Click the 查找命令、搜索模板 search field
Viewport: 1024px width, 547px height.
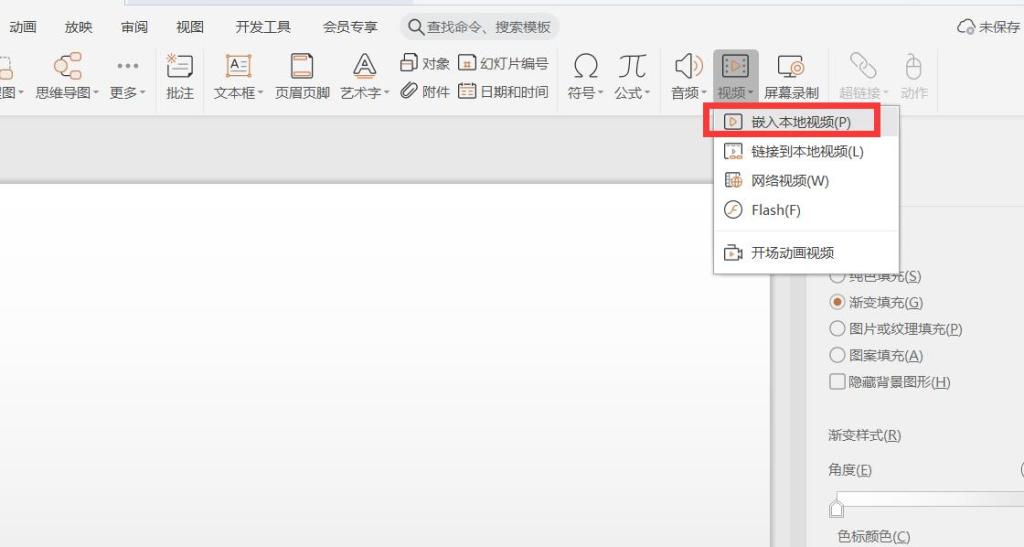pyautogui.click(x=479, y=27)
